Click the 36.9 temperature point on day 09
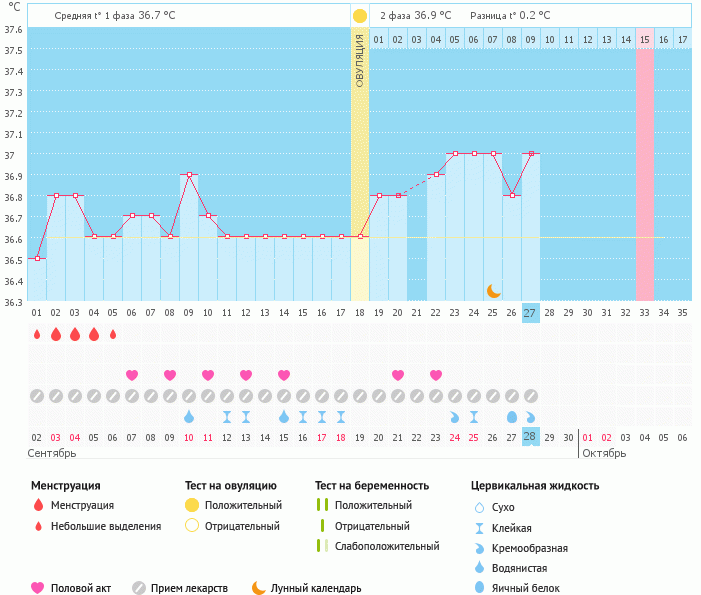The height and width of the screenshot is (595, 701). [189, 174]
